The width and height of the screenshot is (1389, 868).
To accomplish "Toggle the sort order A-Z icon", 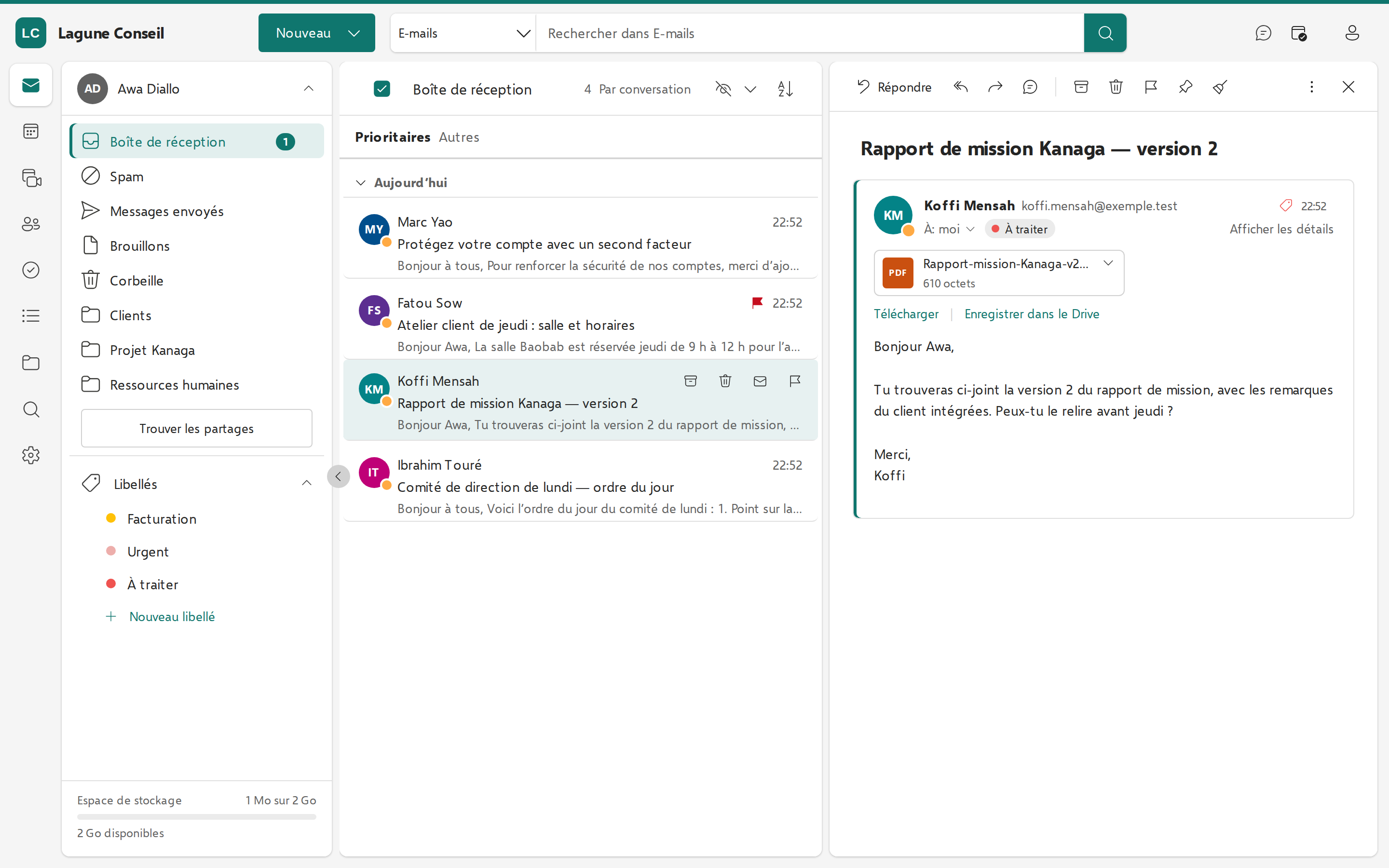I will point(785,89).
